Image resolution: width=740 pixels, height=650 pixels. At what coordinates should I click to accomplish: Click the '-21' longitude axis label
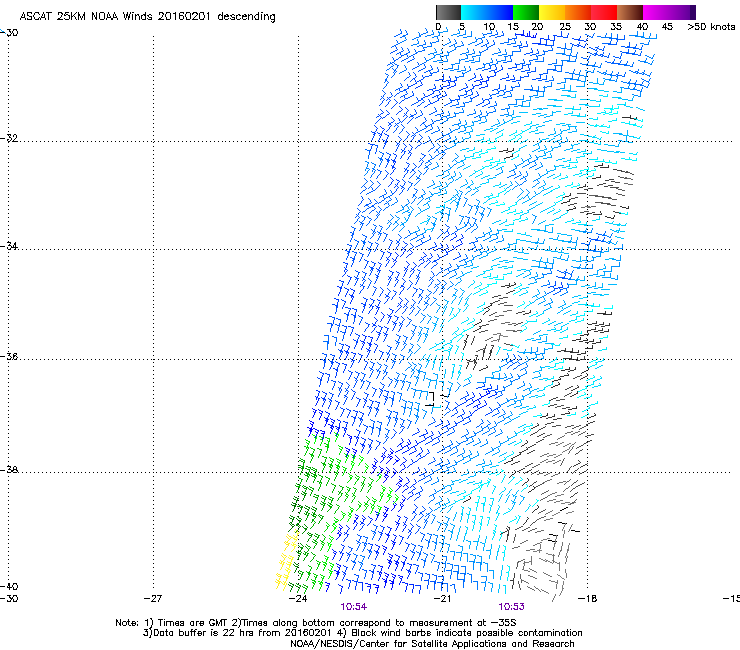pyautogui.click(x=442, y=599)
